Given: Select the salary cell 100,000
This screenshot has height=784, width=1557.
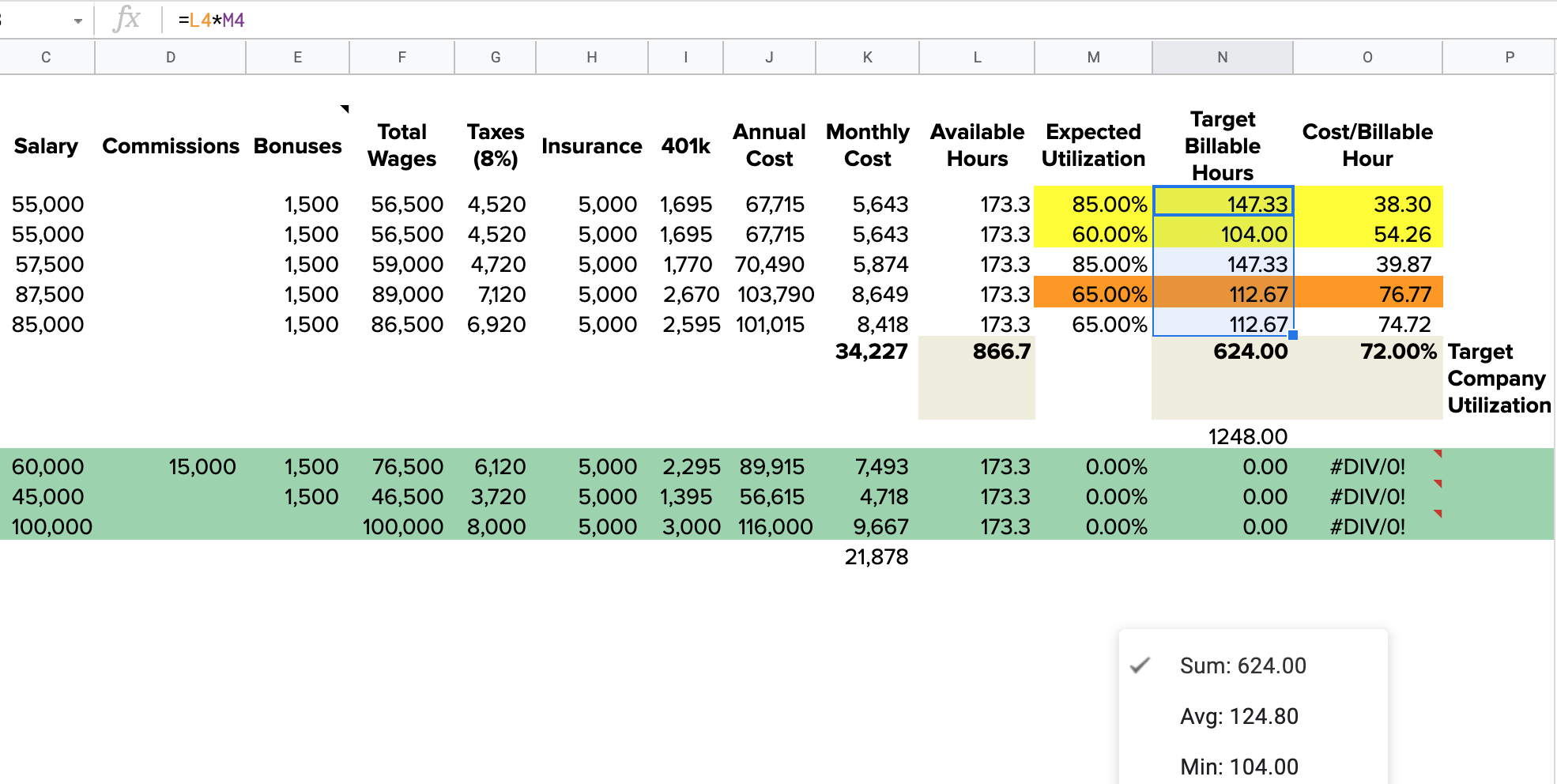Looking at the screenshot, I should 47,526.
